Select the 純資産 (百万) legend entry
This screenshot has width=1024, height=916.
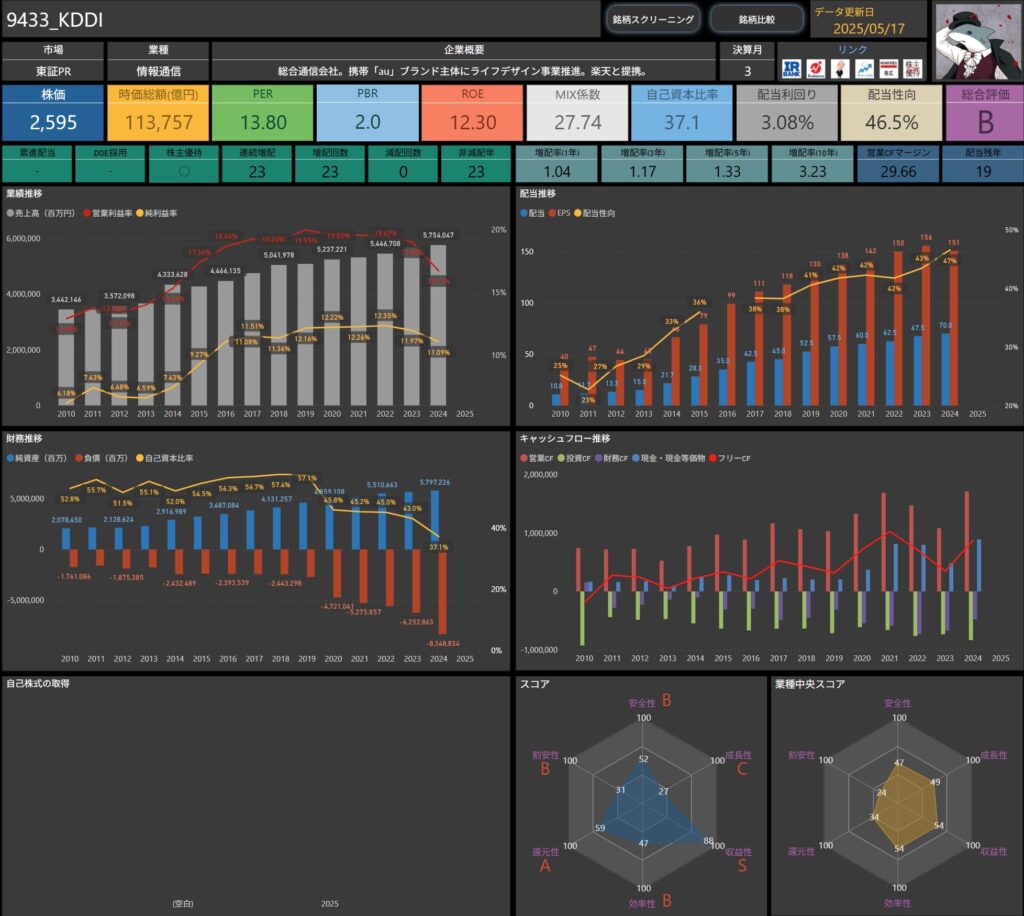click(x=37, y=458)
